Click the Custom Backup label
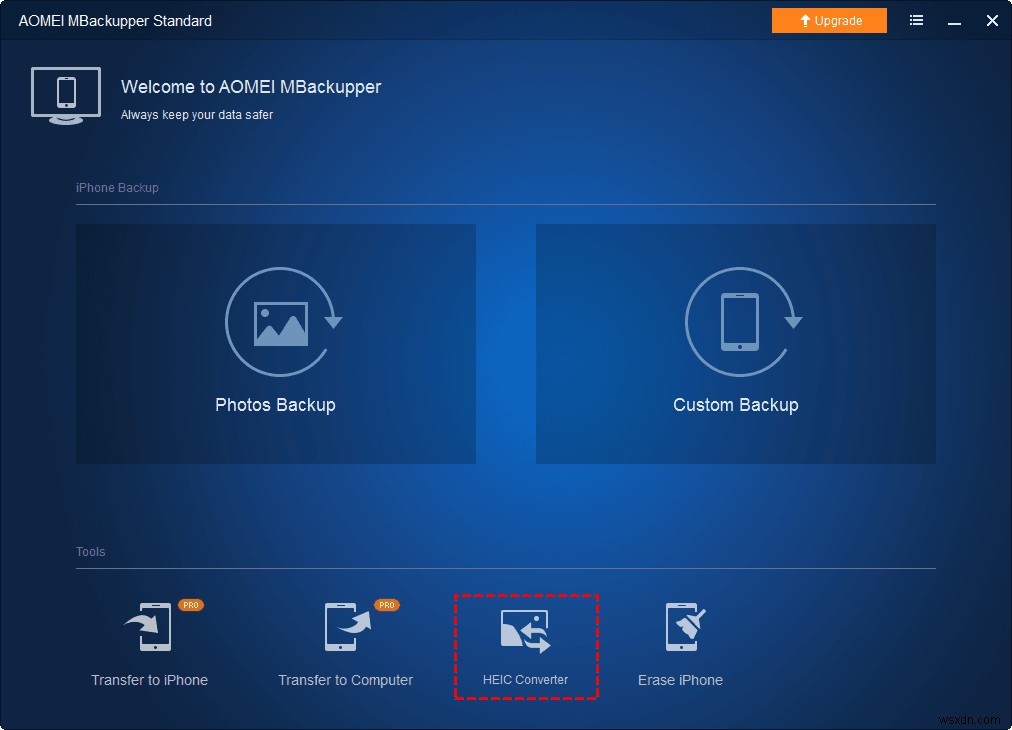The height and width of the screenshot is (730, 1012). tap(736, 405)
